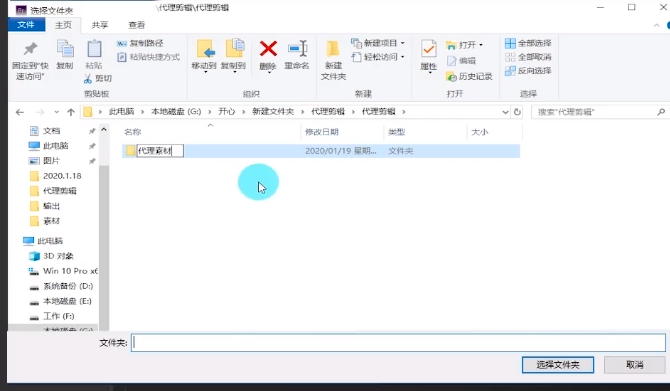Viewport: 670px width, 391px height.
Task: Open the 轻松访问 dropdown
Action: click(x=378, y=57)
